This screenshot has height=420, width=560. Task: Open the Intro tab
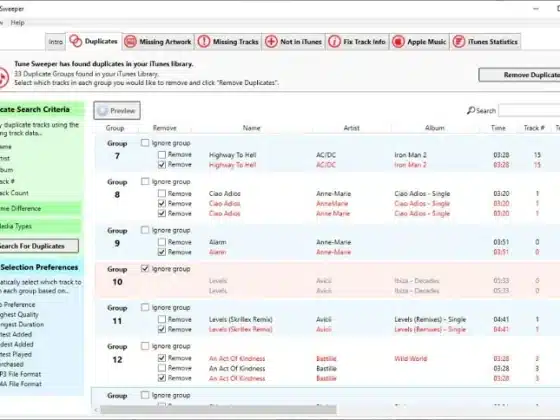(x=55, y=42)
